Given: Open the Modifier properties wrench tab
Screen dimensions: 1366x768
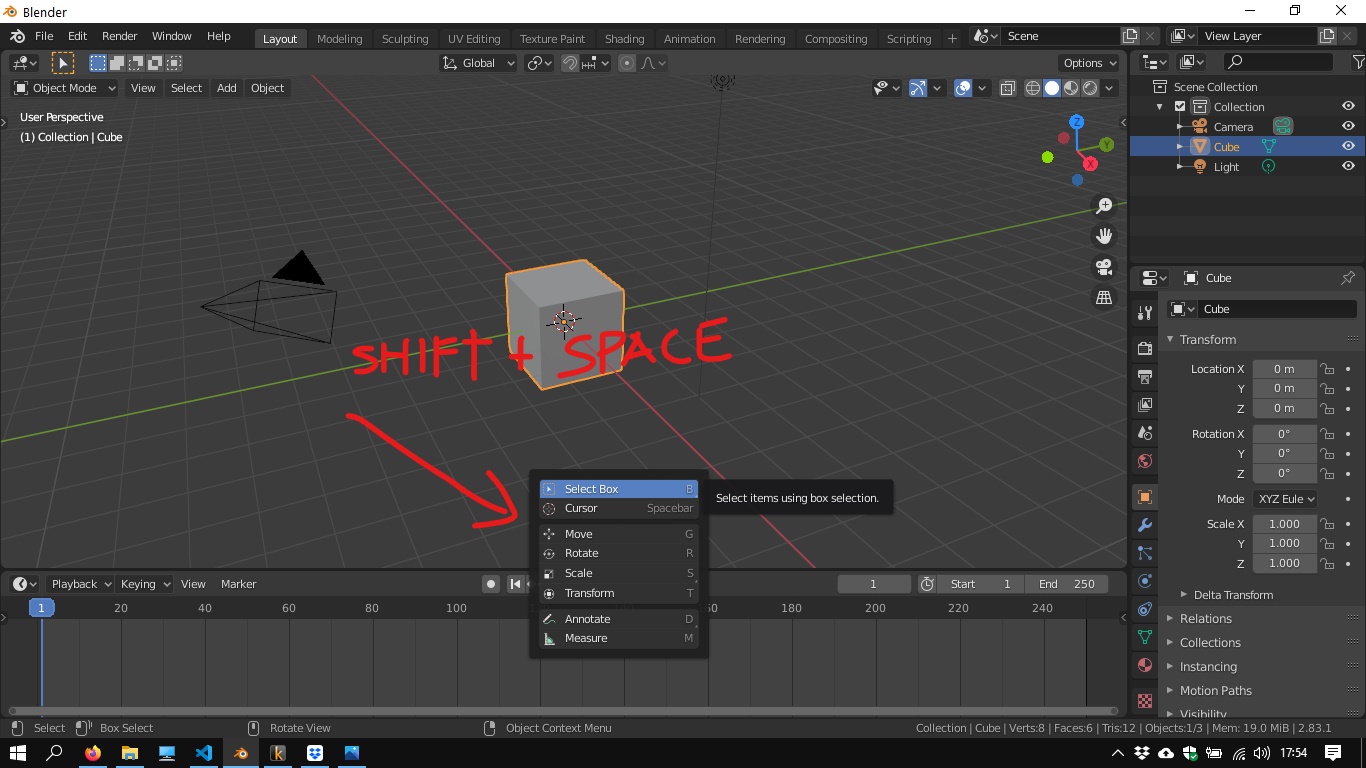Looking at the screenshot, I should click(1145, 525).
